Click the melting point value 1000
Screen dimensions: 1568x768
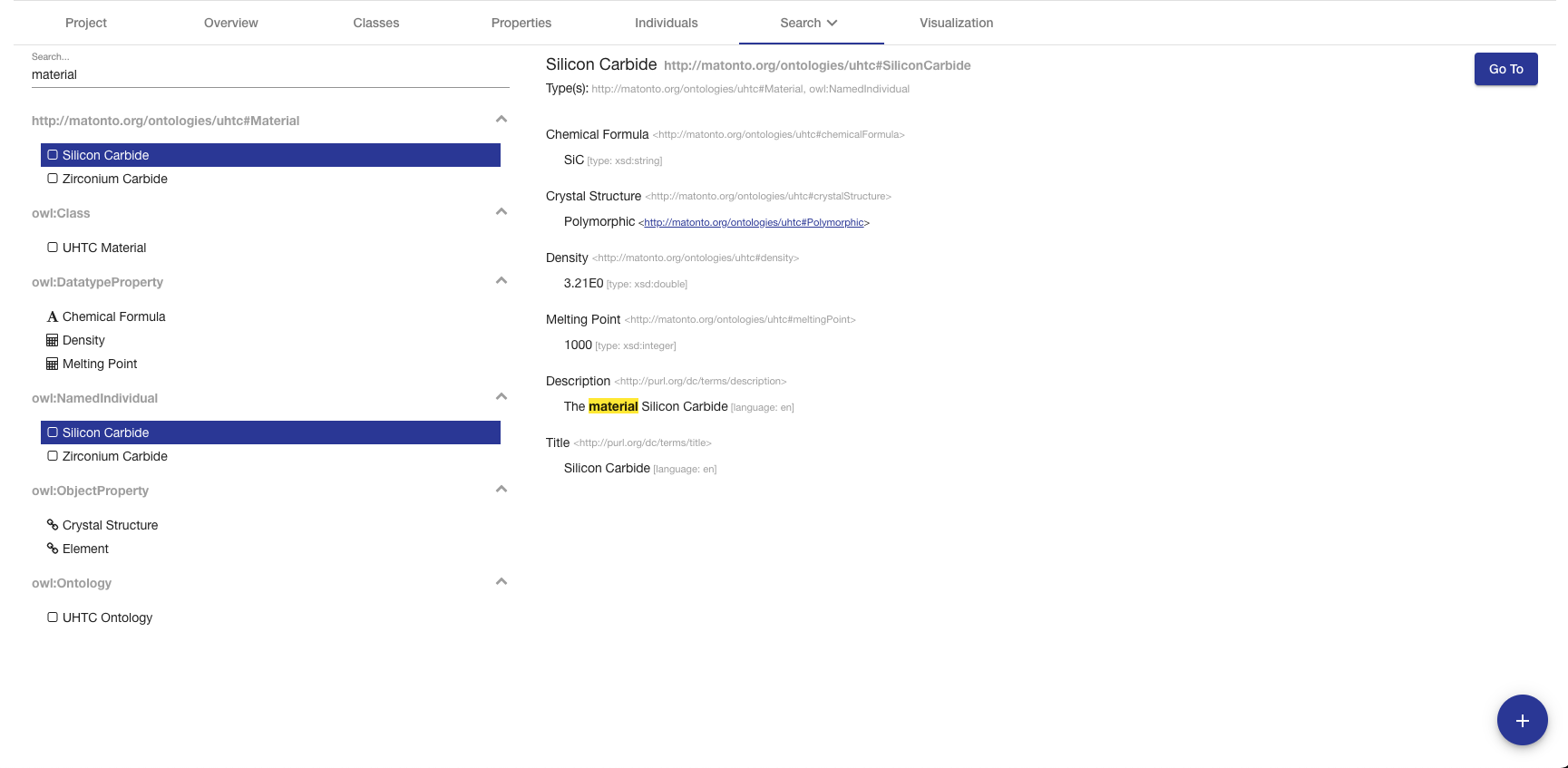click(x=578, y=345)
